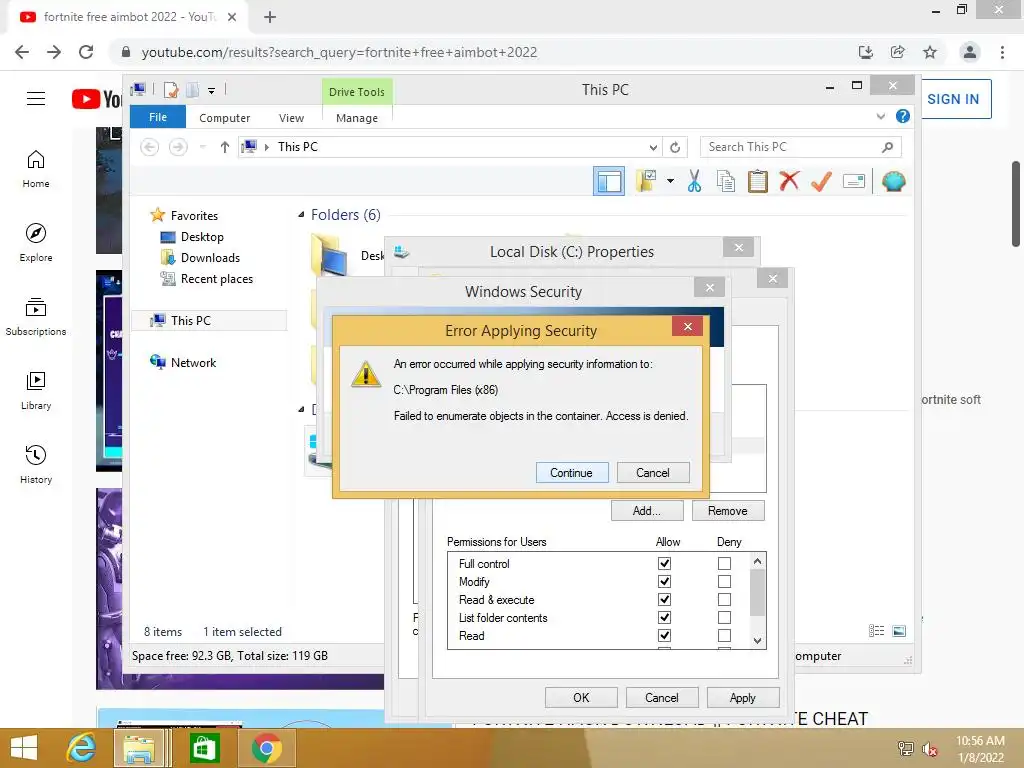Viewport: 1024px width, 768px height.
Task: Open the Manage ribbon tab
Action: (357, 118)
